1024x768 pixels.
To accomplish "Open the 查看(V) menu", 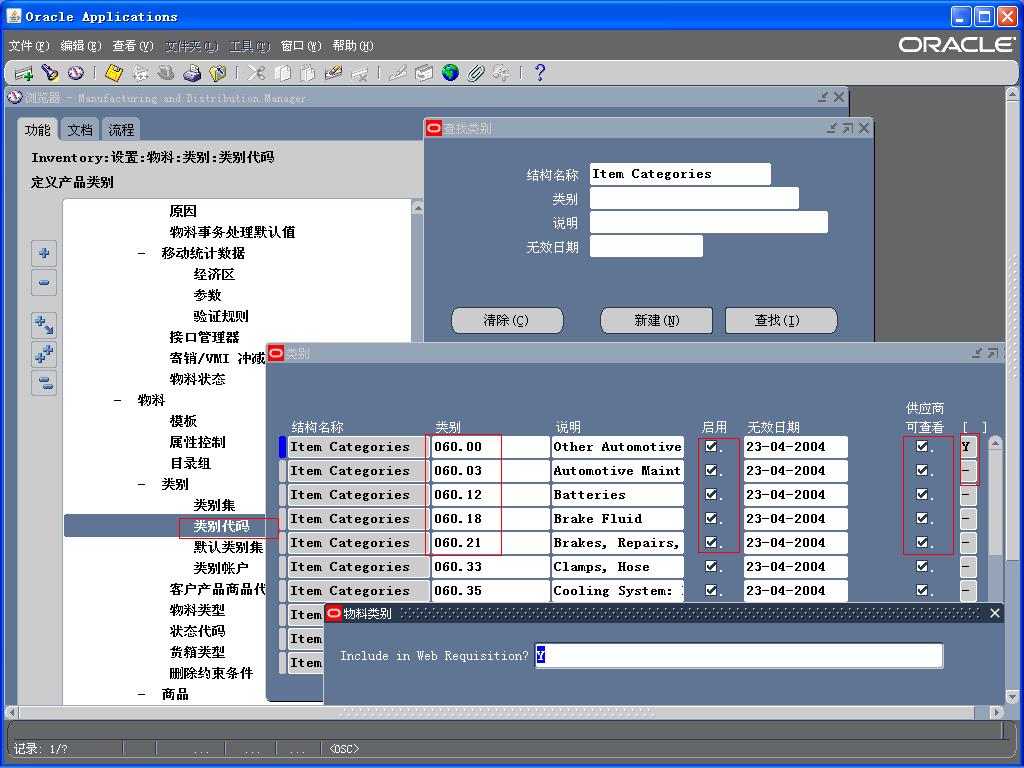I will tap(133, 46).
